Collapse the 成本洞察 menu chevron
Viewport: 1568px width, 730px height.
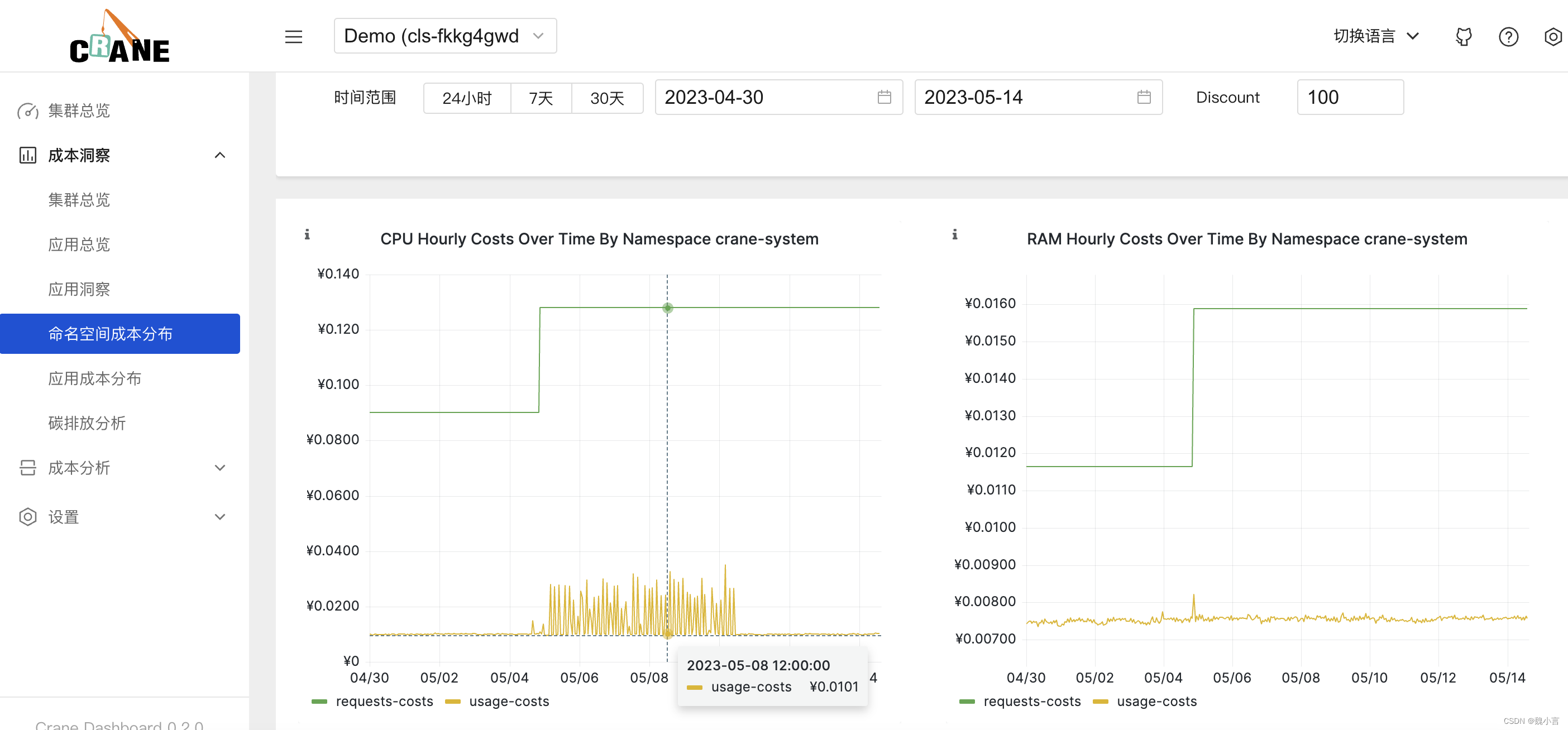click(220, 155)
